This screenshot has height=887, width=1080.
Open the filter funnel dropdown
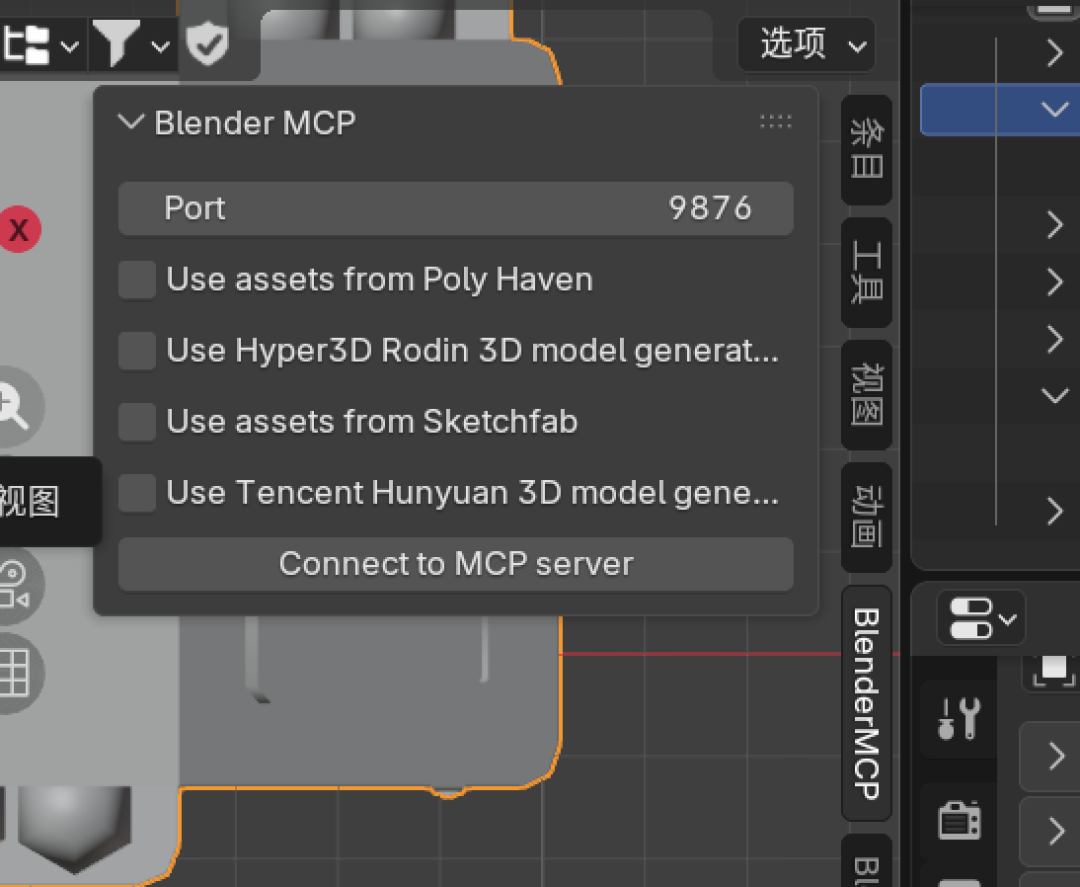[x=132, y=45]
